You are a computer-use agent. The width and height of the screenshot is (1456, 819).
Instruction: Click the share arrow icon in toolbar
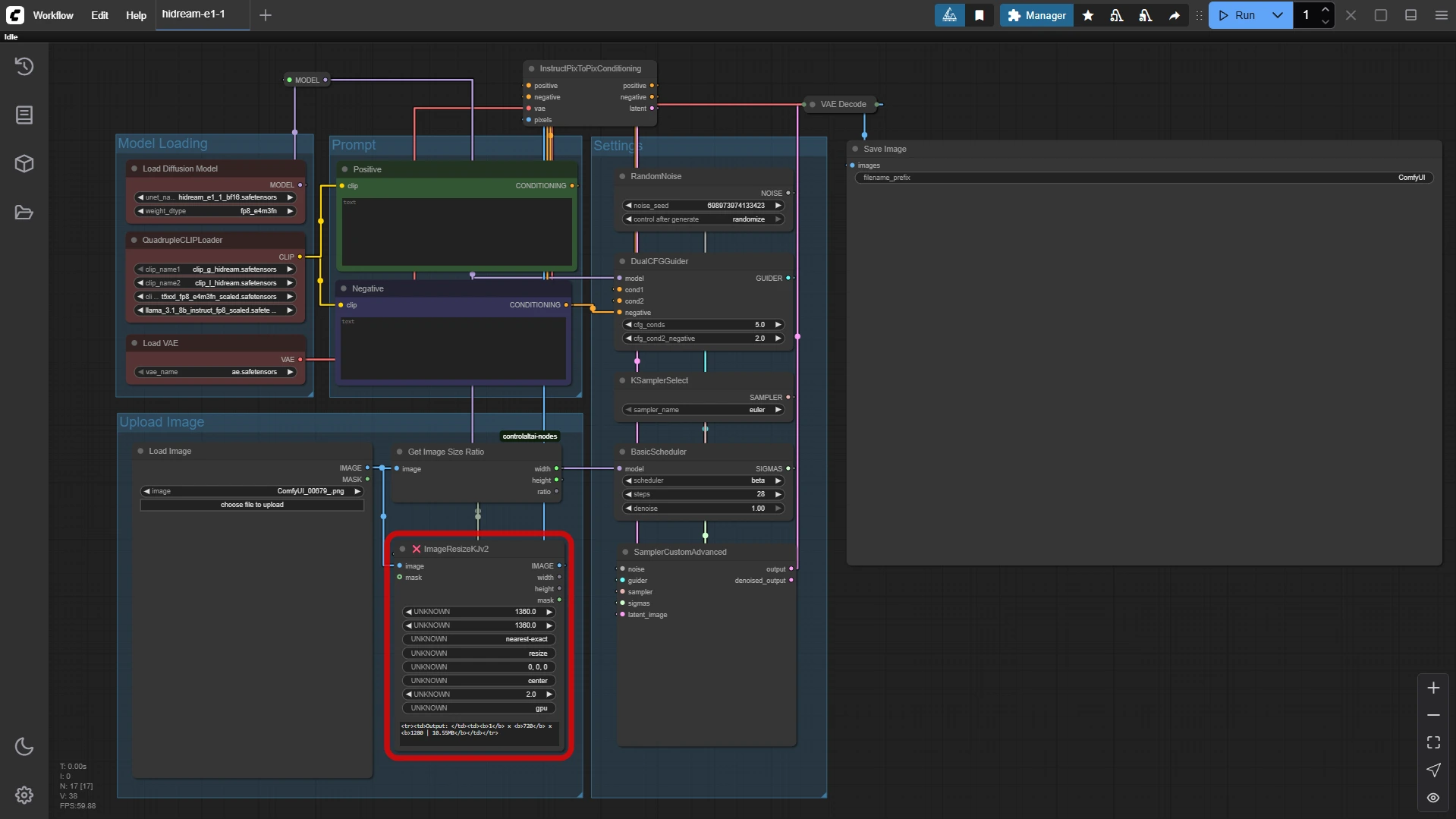(1175, 15)
